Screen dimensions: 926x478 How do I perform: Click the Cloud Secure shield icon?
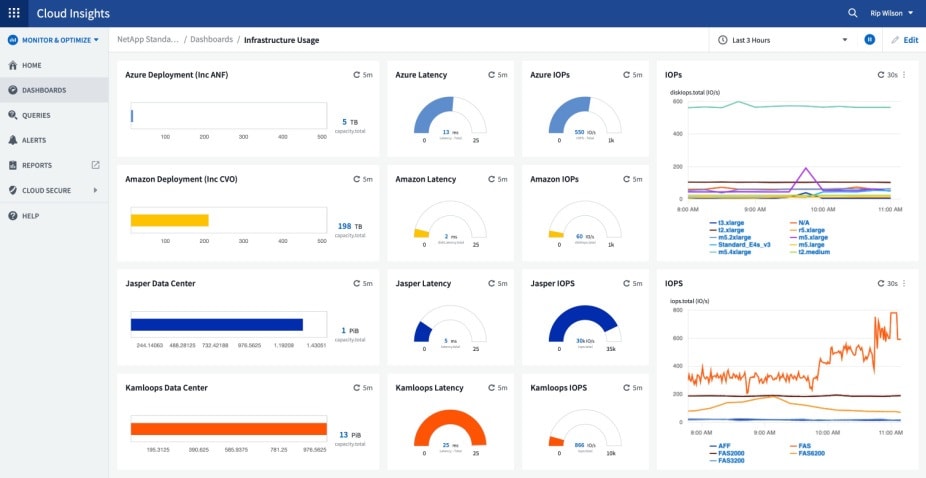[x=12, y=190]
